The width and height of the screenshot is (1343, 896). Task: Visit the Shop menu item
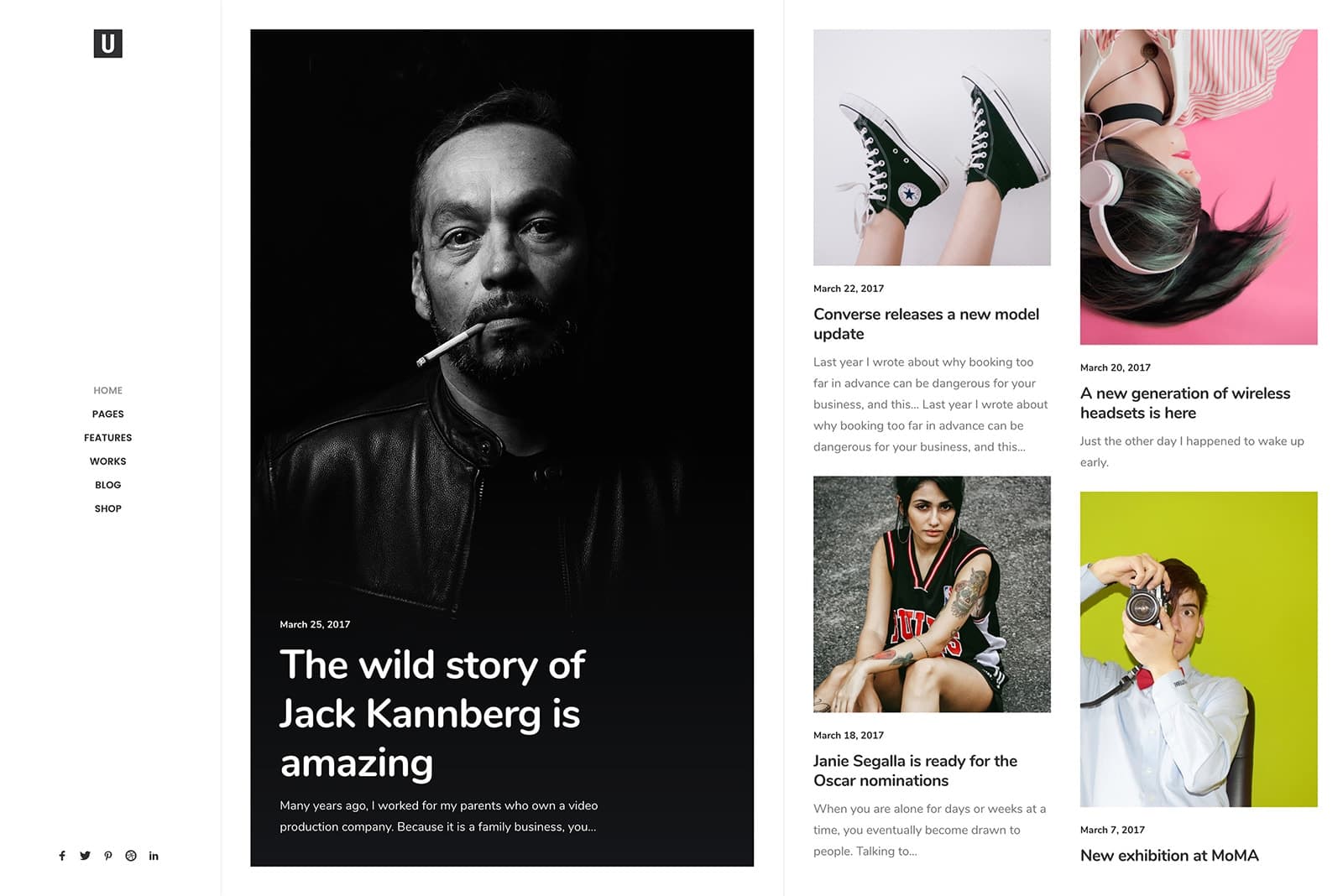(x=107, y=508)
